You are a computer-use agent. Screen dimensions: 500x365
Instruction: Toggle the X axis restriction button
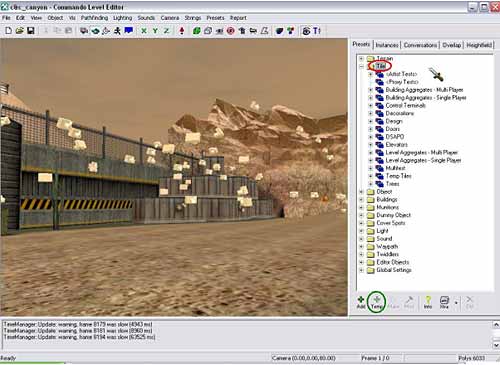click(x=144, y=31)
